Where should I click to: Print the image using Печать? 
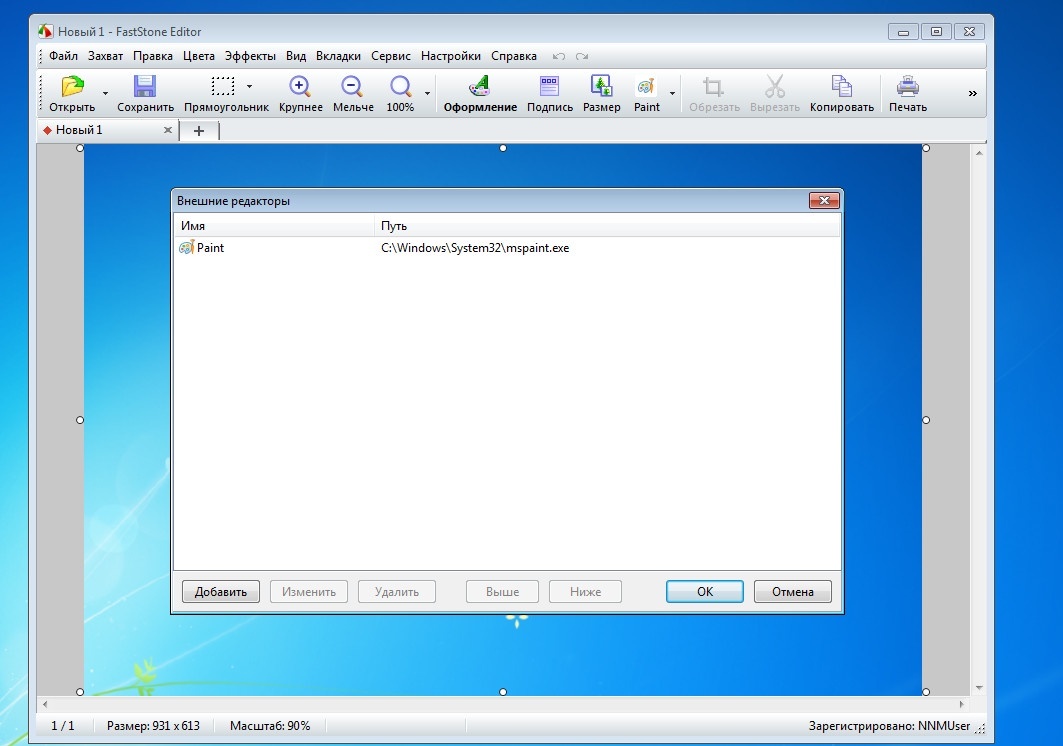(x=908, y=94)
